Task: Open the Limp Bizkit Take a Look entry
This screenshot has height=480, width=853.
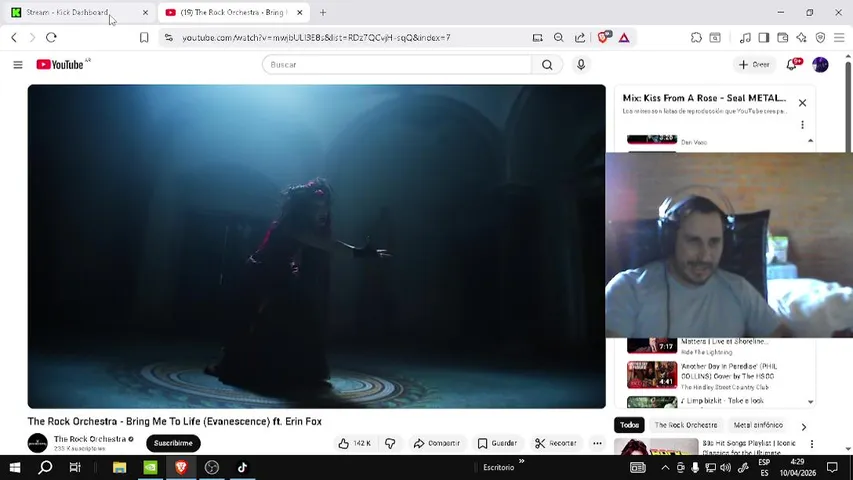Action: [x=722, y=401]
